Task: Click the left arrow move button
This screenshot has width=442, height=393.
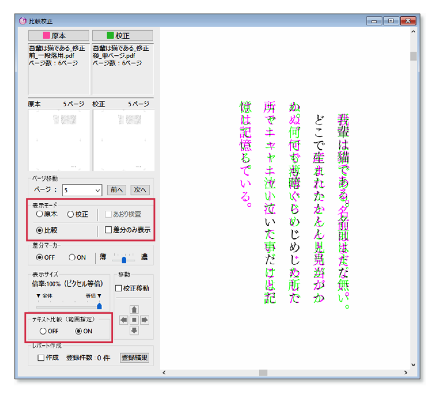Action: click(124, 320)
